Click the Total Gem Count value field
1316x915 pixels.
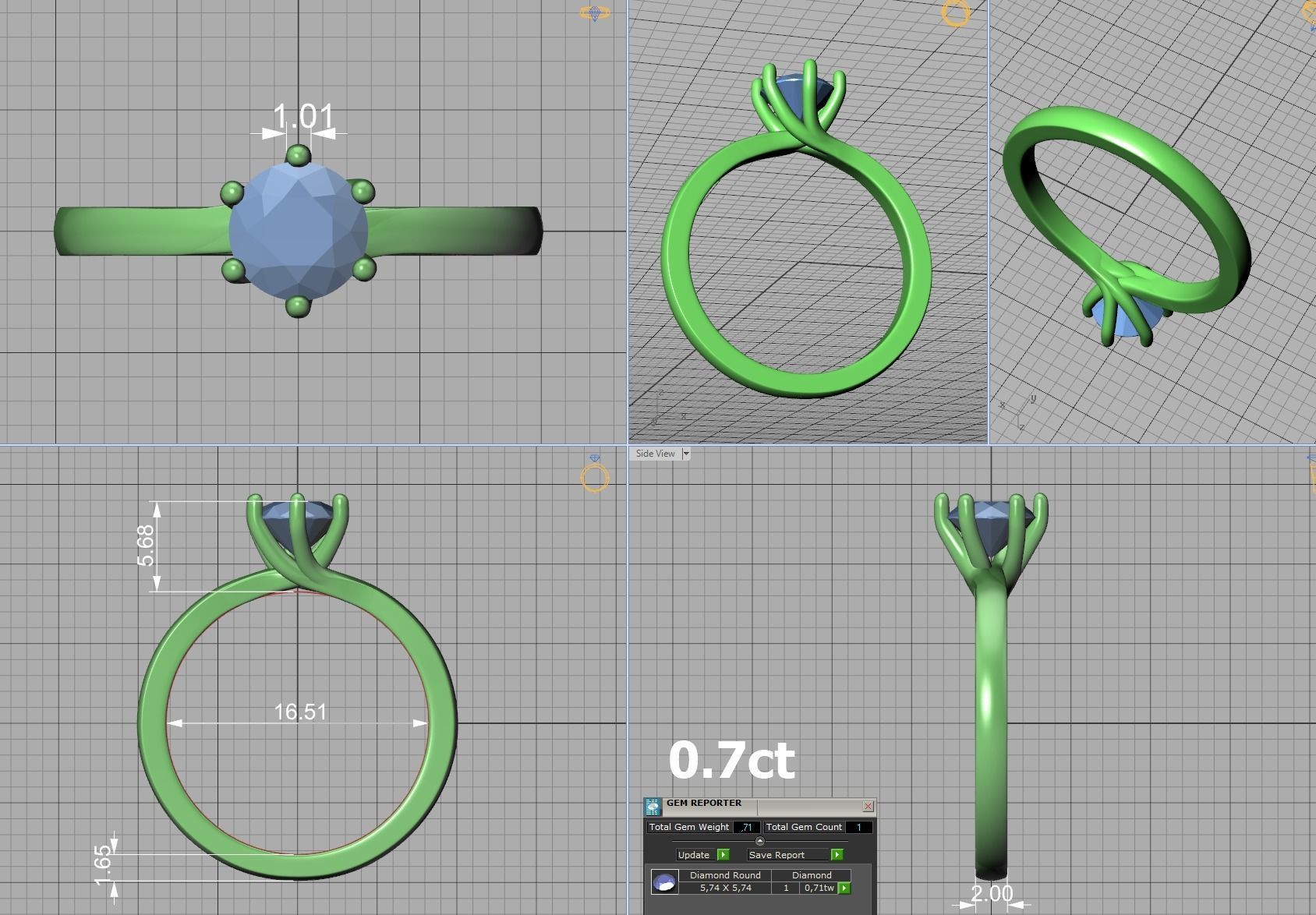coord(859,827)
